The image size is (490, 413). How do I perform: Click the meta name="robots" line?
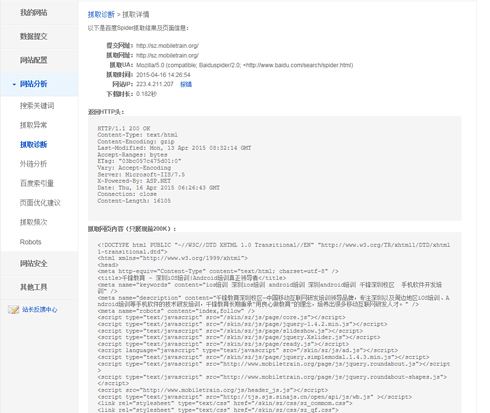pos(176,311)
